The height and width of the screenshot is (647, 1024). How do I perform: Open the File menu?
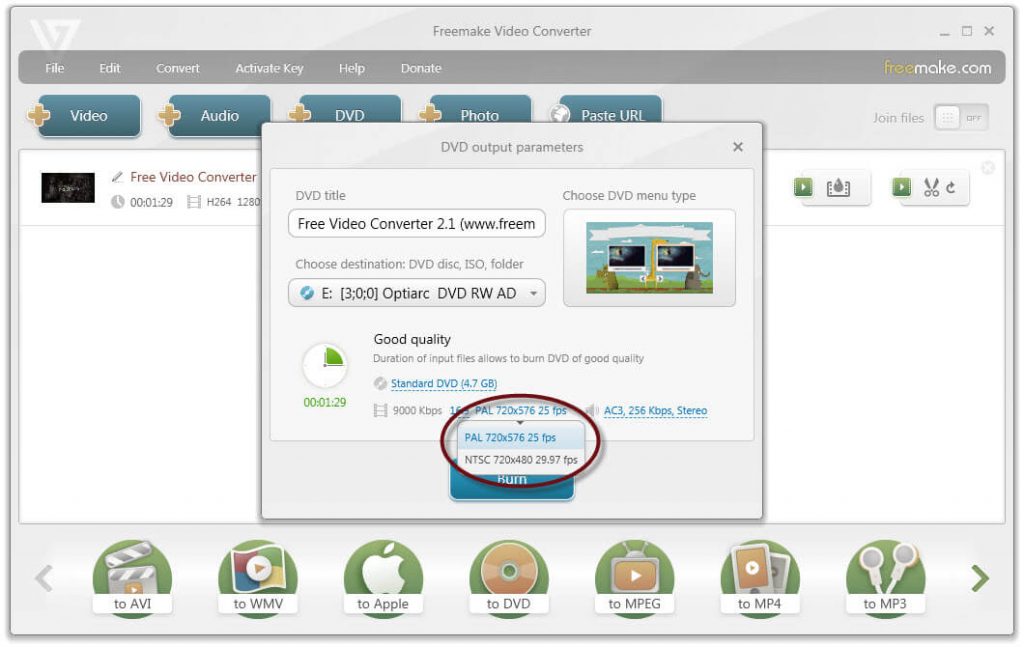pos(55,68)
